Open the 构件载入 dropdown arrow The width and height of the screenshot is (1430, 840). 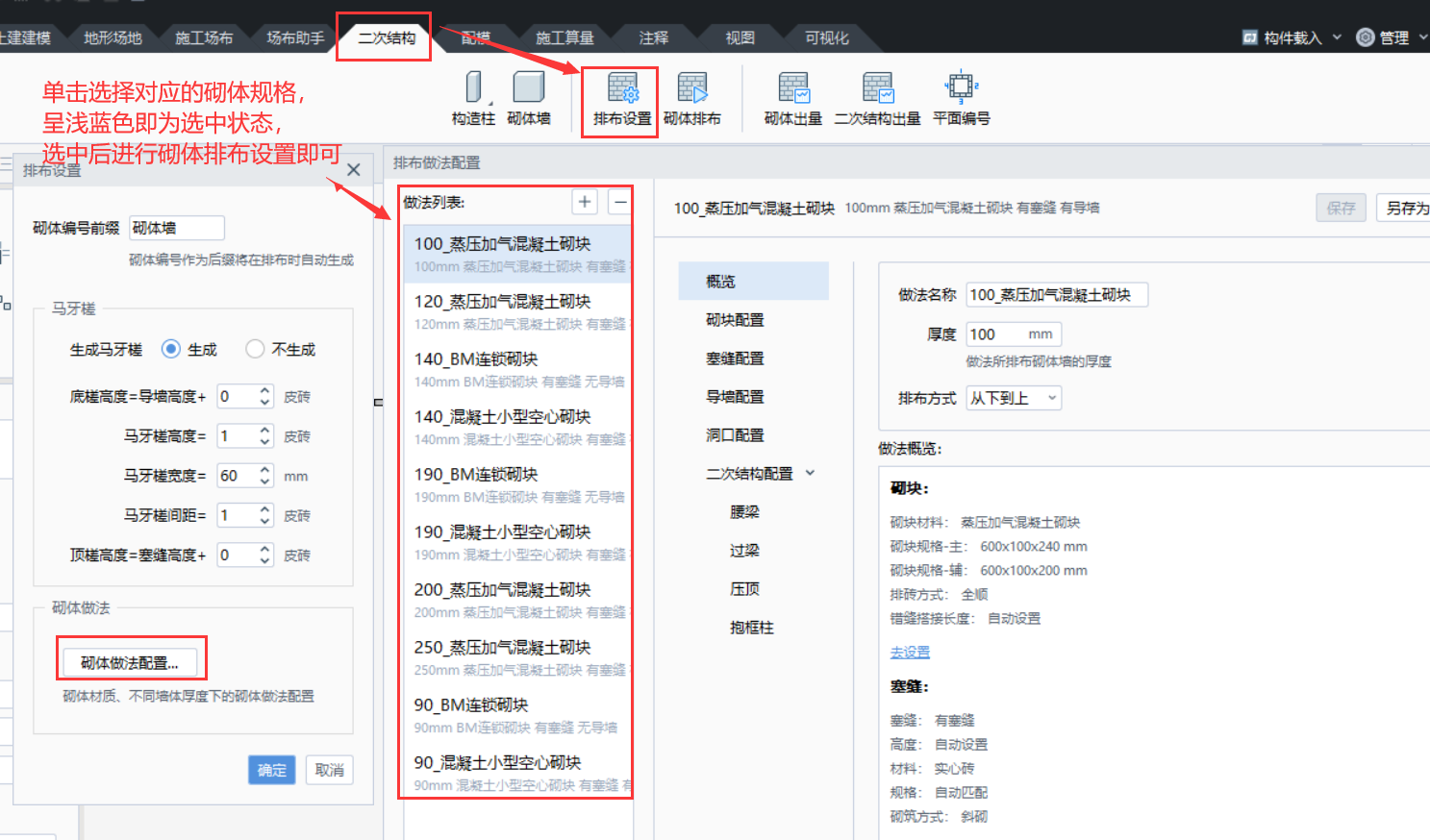[1337, 37]
